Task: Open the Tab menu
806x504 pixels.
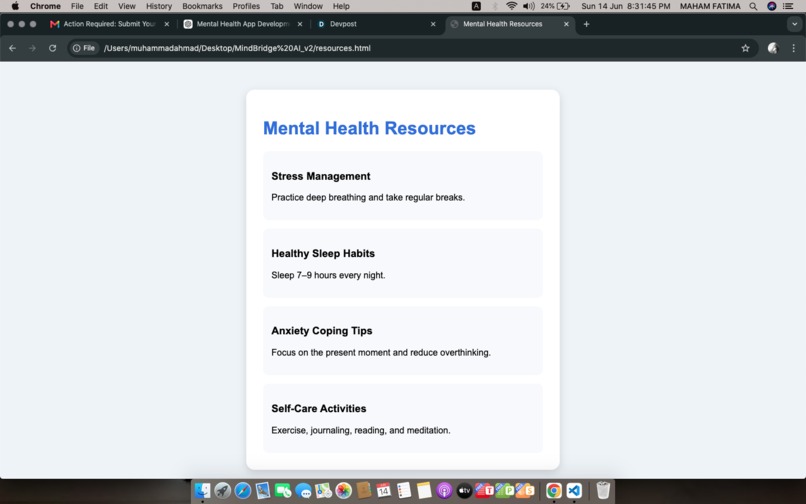Action: (277, 6)
